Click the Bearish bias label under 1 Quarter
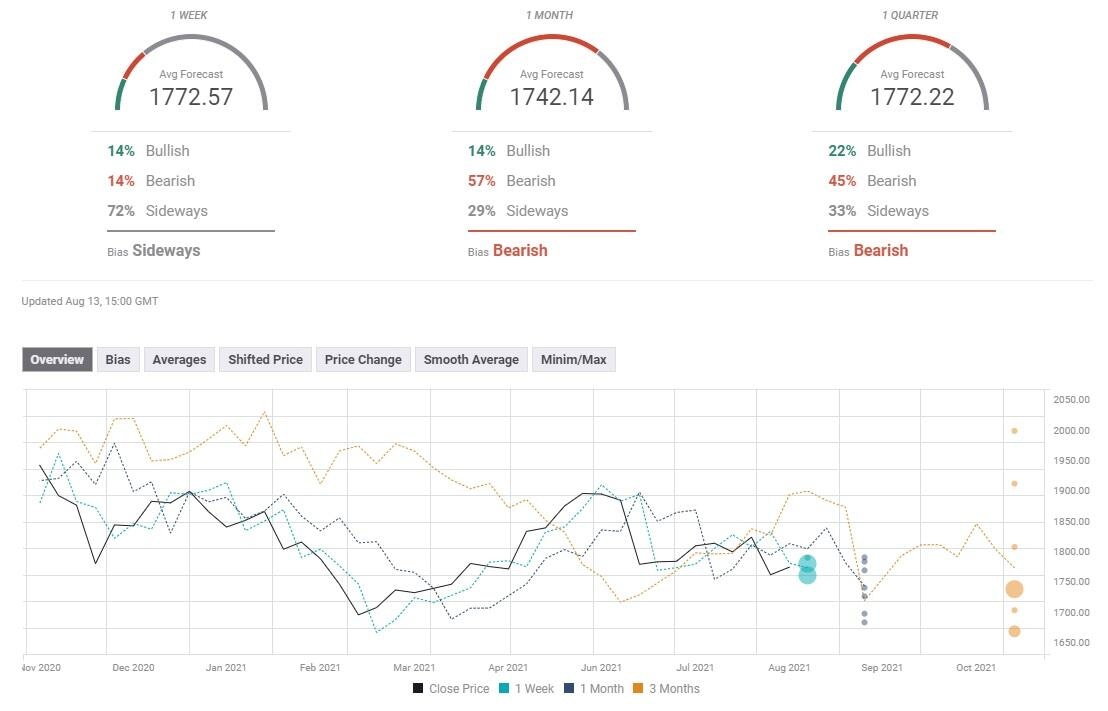Image resolution: width=1108 pixels, height=711 pixels. (x=878, y=250)
